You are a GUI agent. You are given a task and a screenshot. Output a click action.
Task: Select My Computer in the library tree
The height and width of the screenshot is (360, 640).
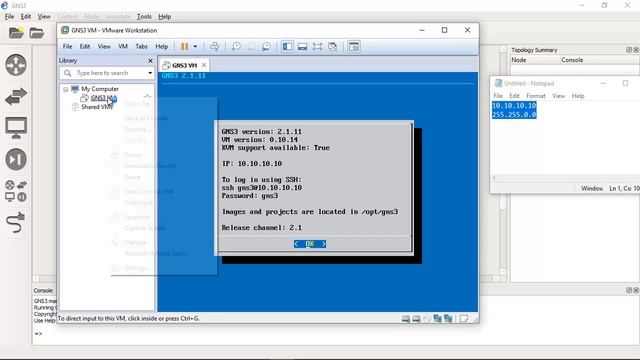coord(100,89)
